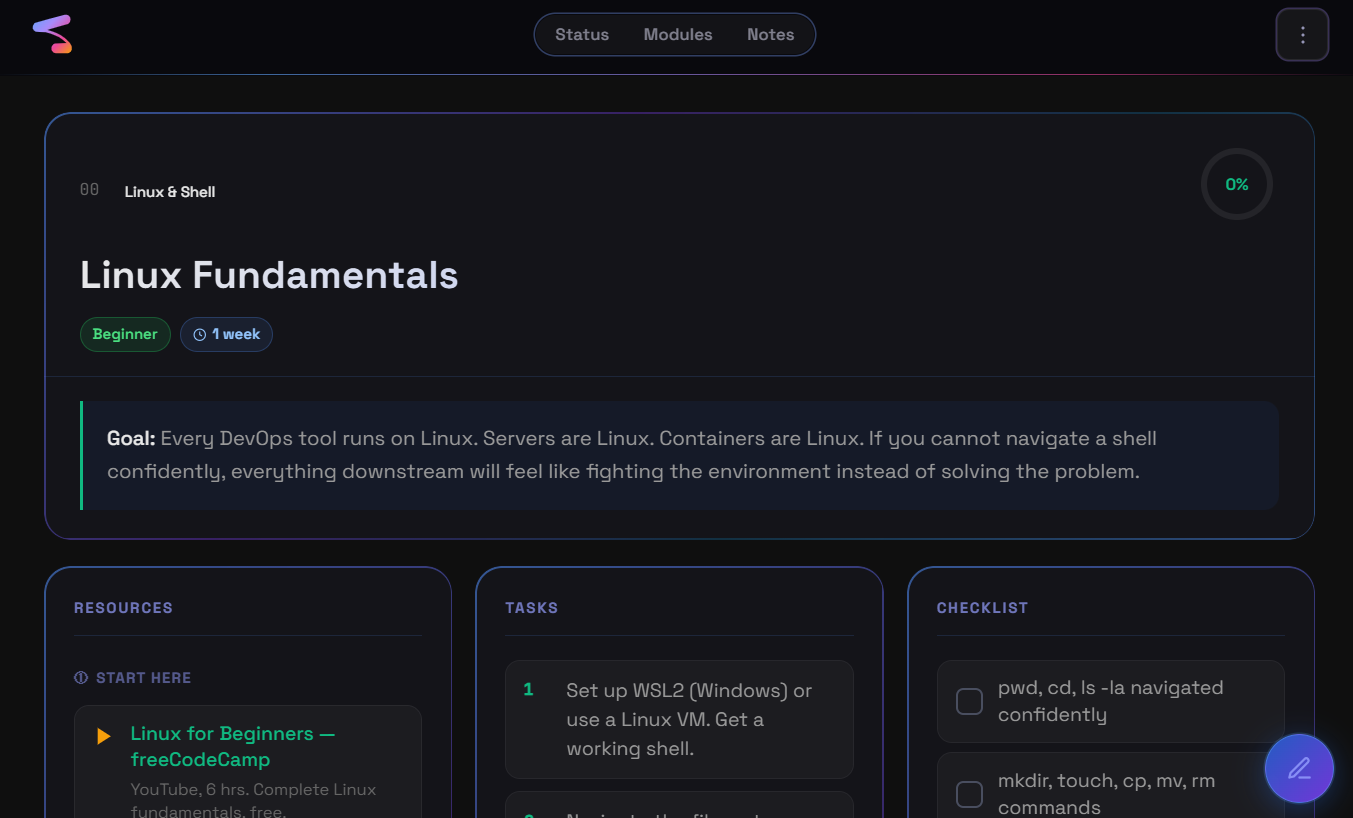Screen dimensions: 1353x818
Task: Open Linux for Beginners — freeCodeCamp link
Action: tap(233, 747)
